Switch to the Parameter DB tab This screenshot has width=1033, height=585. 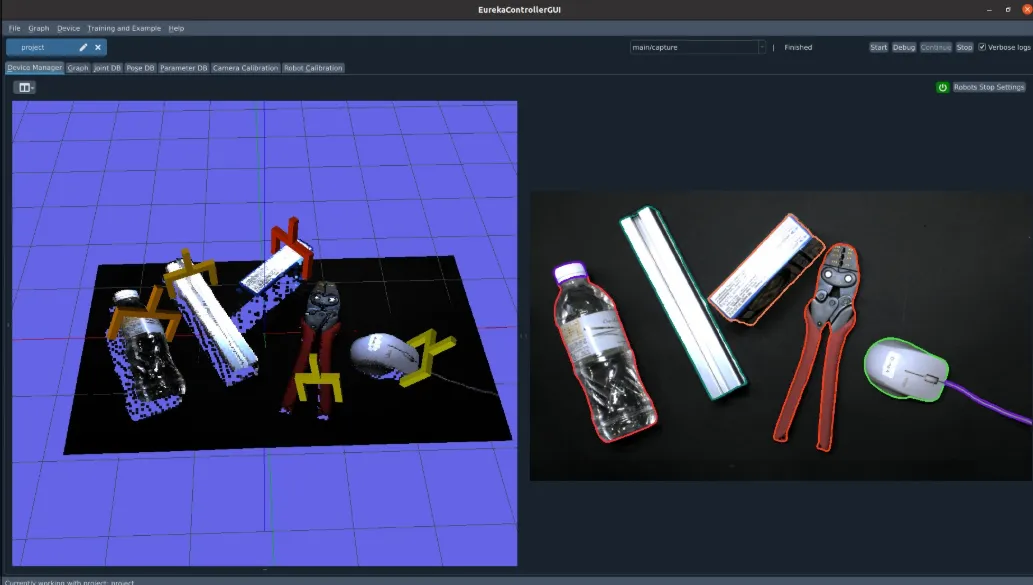[x=184, y=67]
